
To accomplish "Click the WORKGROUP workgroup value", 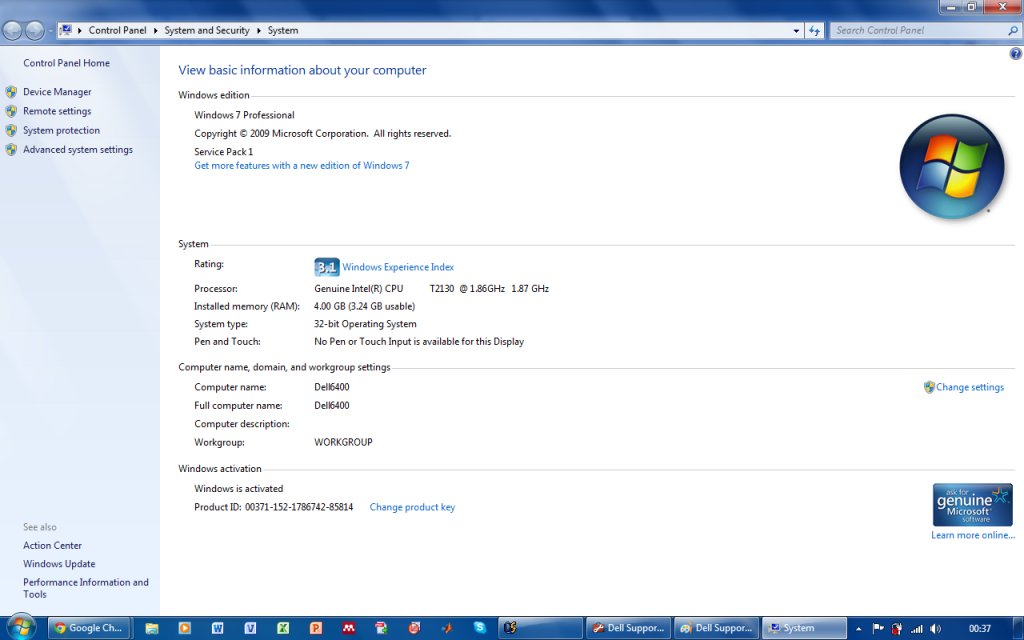I will coord(344,442).
